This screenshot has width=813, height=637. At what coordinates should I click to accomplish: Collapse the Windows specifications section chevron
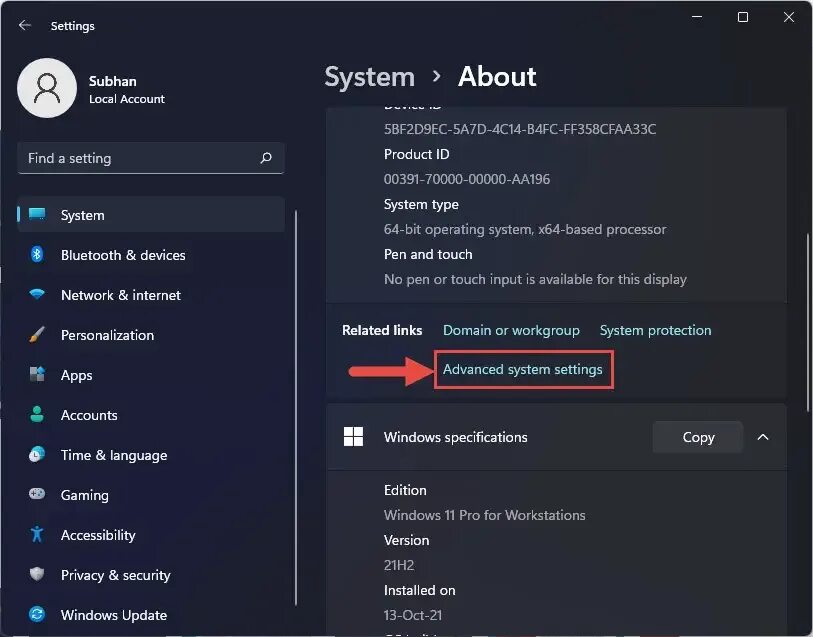[763, 437]
